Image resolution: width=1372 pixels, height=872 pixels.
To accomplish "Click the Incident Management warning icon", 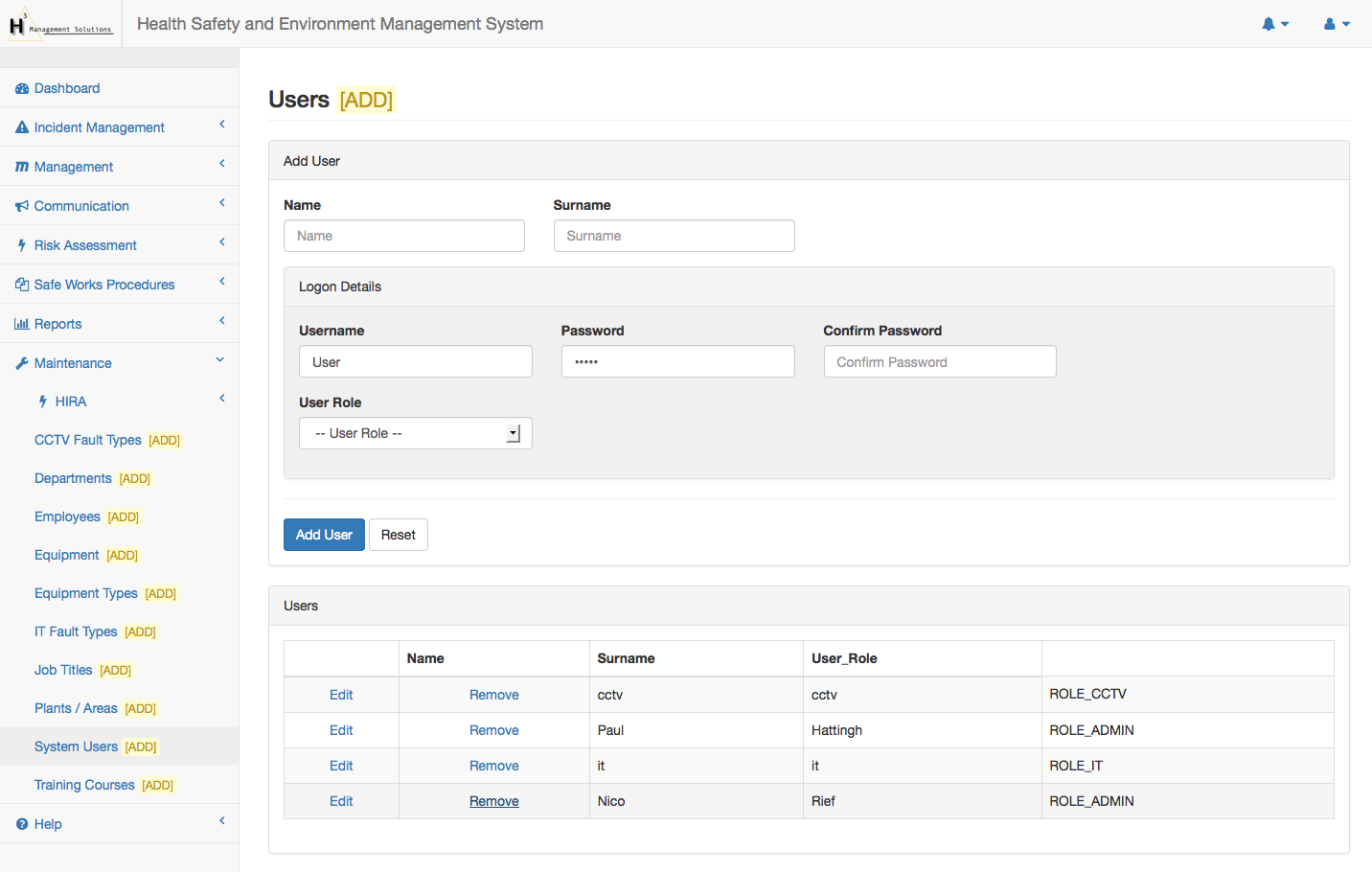I will (22, 127).
